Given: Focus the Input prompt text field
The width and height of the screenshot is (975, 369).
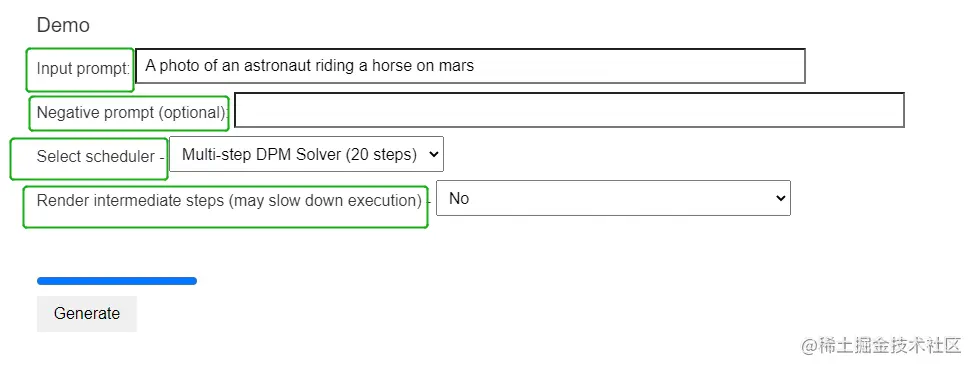Looking at the screenshot, I should point(471,66).
